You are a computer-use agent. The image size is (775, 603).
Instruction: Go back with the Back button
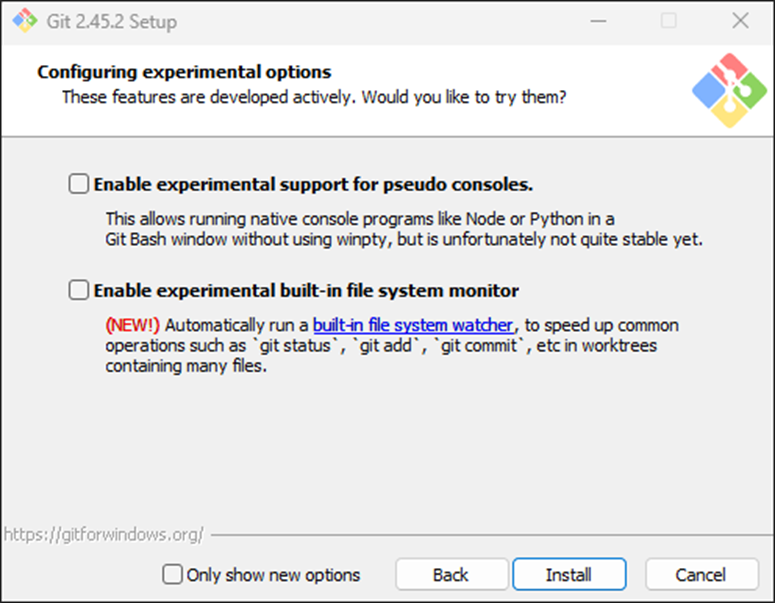coord(450,575)
